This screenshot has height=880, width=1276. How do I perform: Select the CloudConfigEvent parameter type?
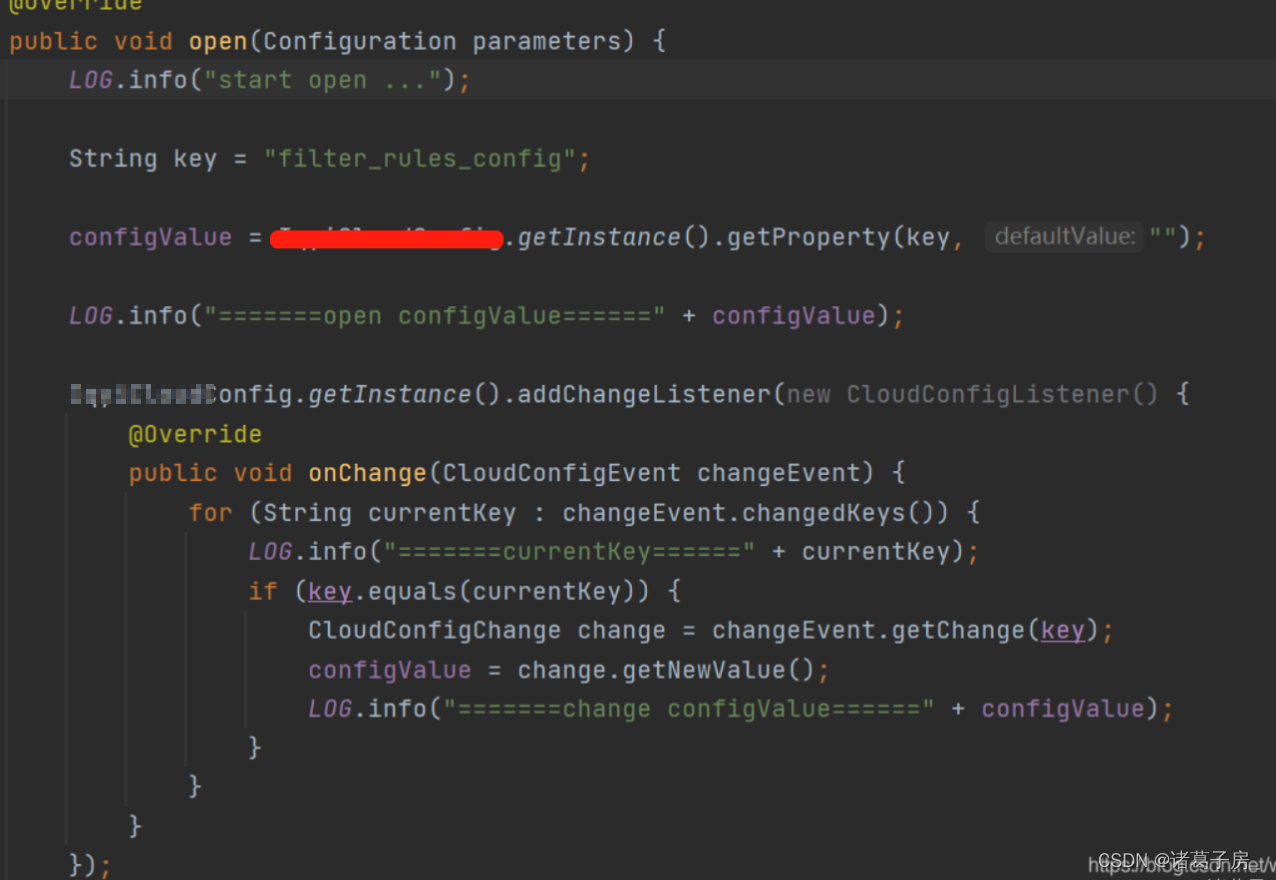(558, 472)
